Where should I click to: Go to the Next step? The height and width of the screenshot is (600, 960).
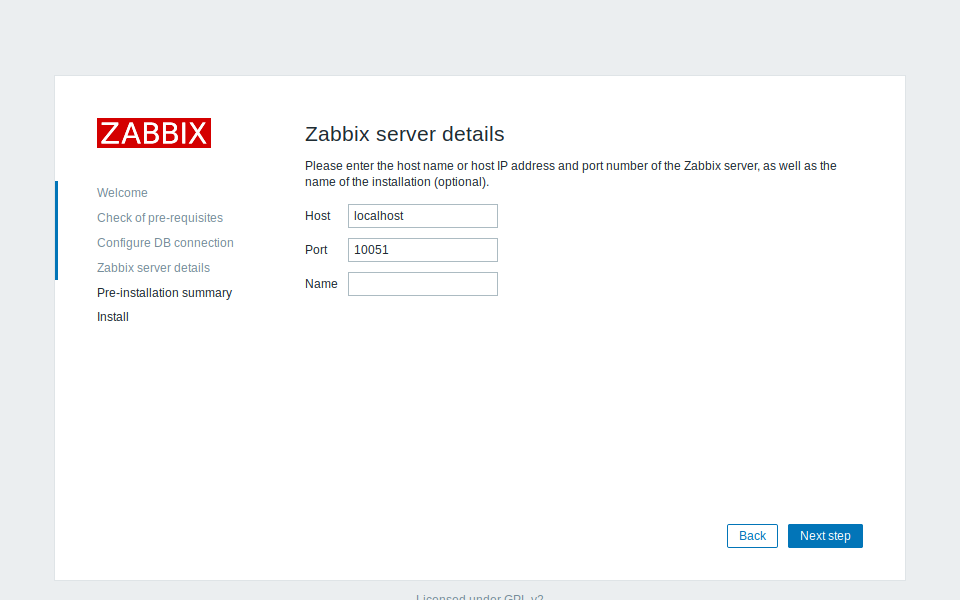click(825, 536)
